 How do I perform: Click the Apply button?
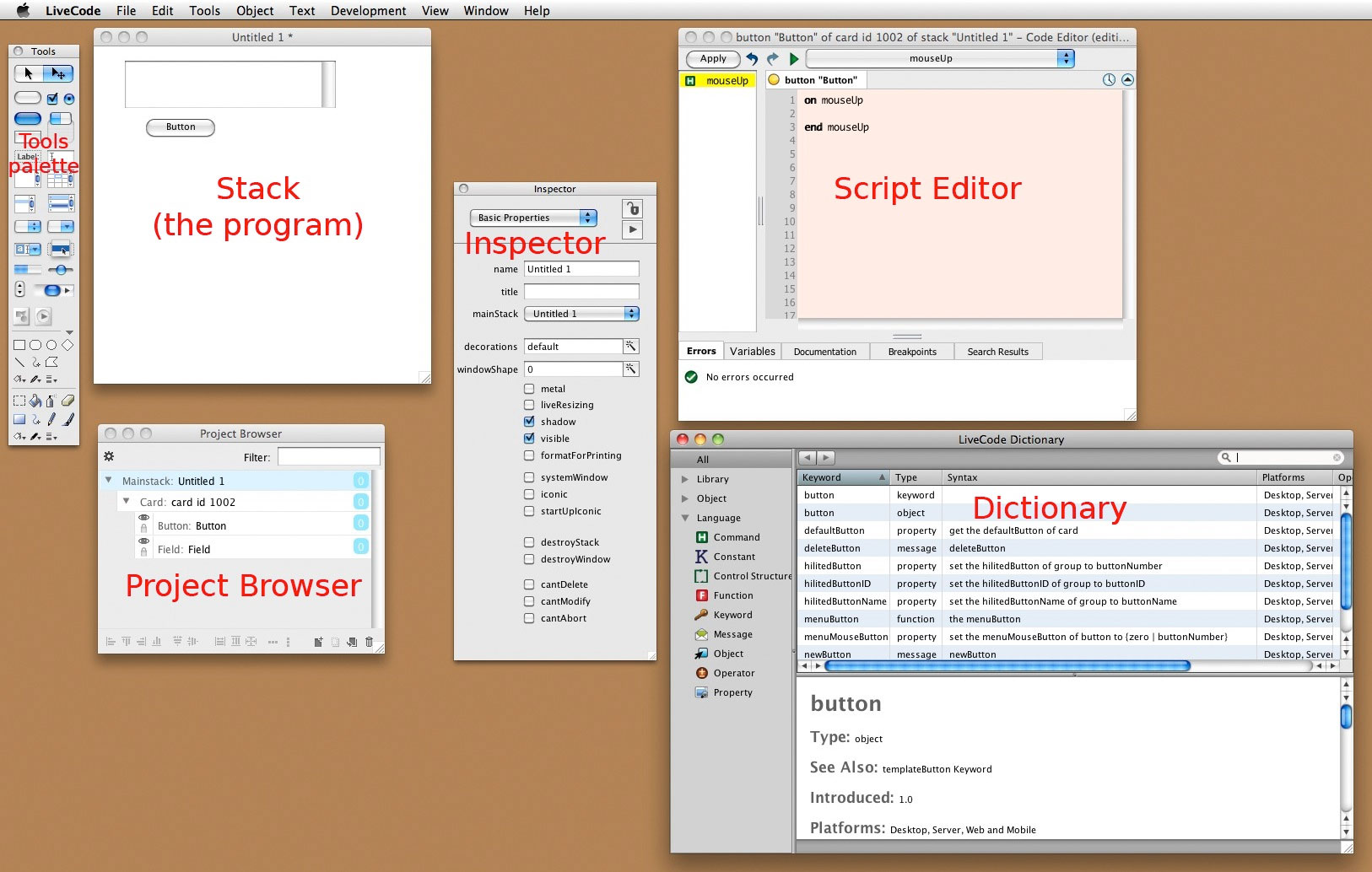713,59
